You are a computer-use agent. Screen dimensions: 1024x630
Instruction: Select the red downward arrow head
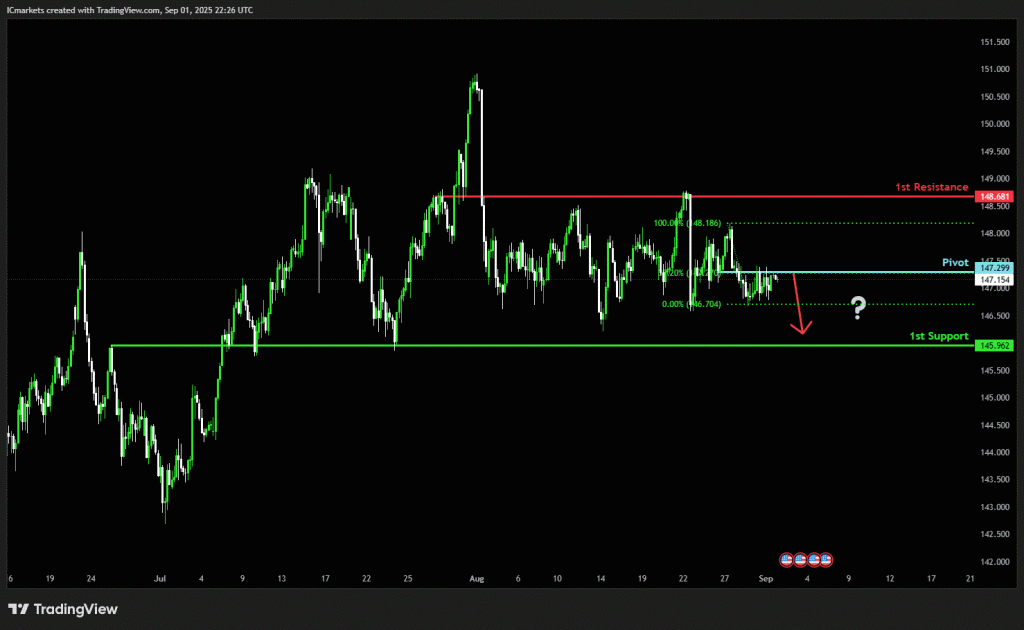click(801, 328)
